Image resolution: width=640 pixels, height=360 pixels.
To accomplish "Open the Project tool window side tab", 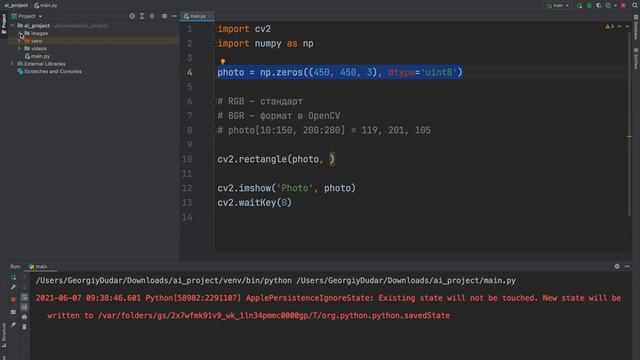I will point(4,24).
